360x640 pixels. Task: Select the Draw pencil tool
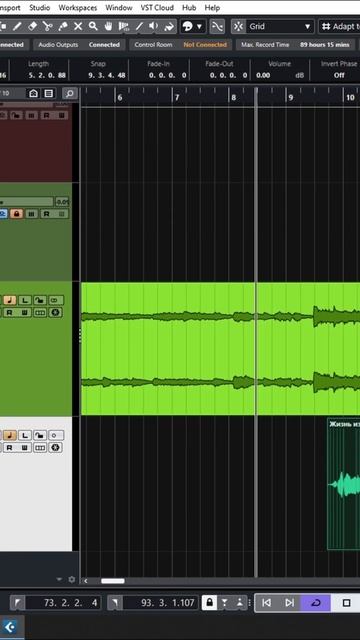[x=17, y=27]
